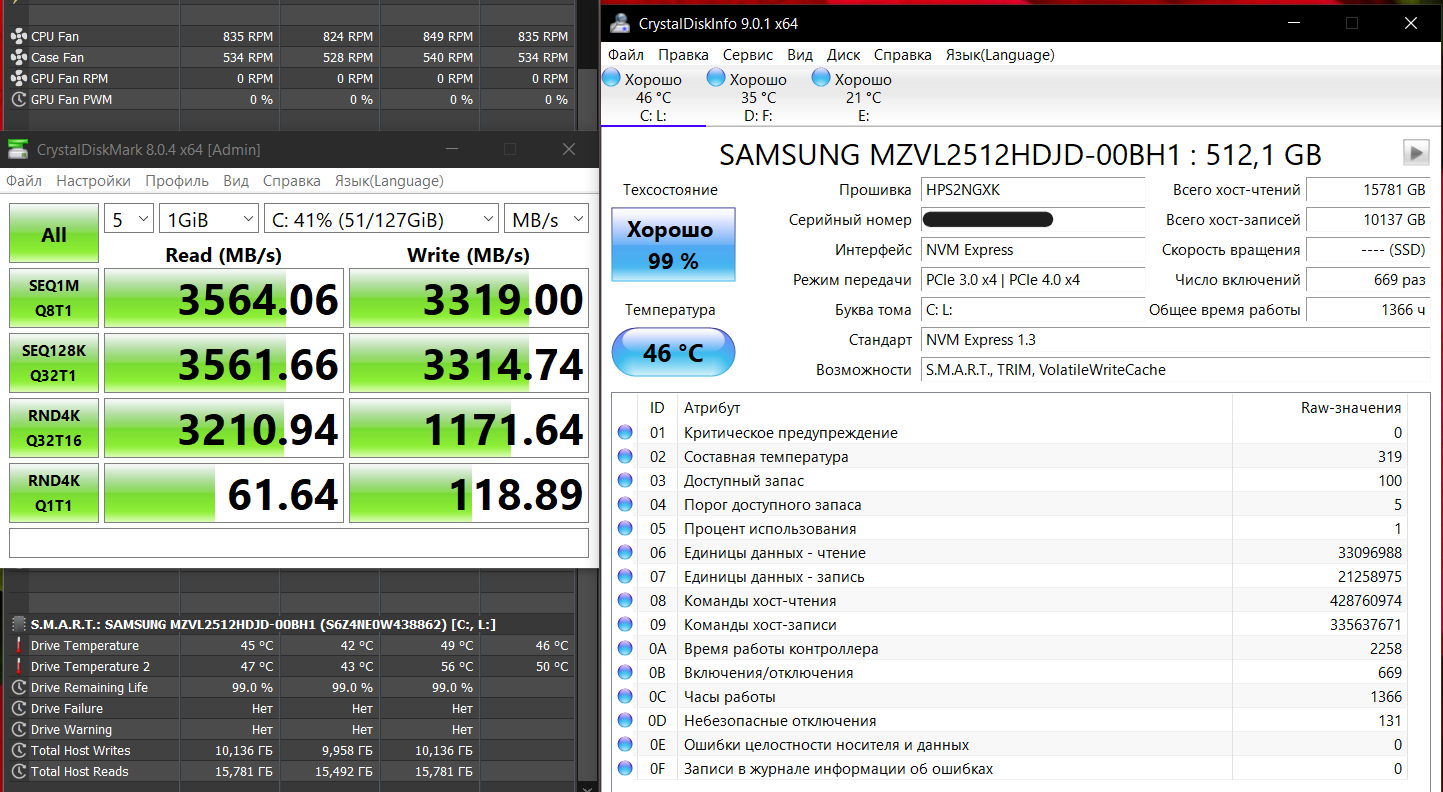Select the orb beside Небезопасные отключения

(626, 720)
